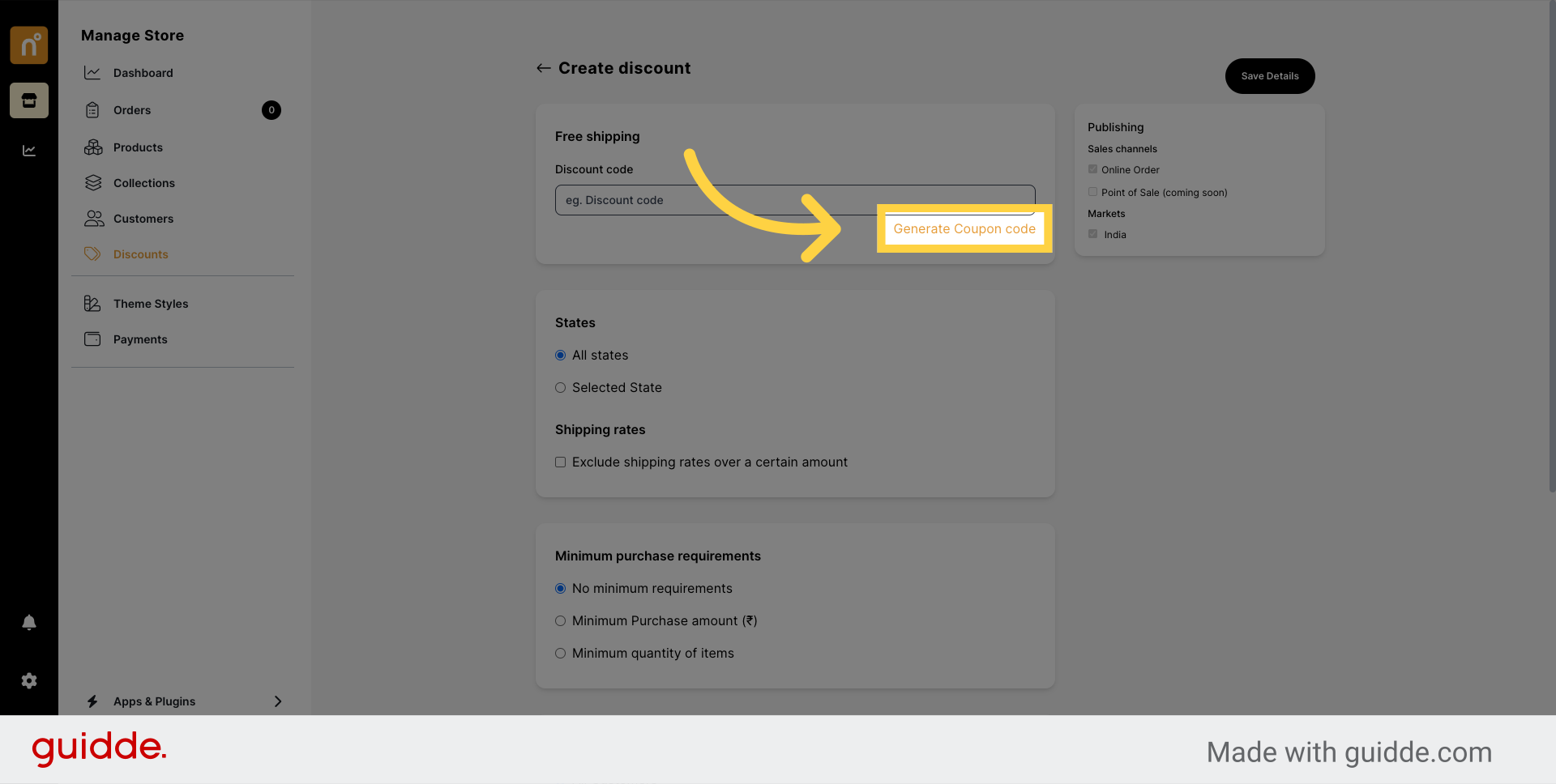Open the notifications bell icon
This screenshot has height=784, width=1556.
point(29,622)
